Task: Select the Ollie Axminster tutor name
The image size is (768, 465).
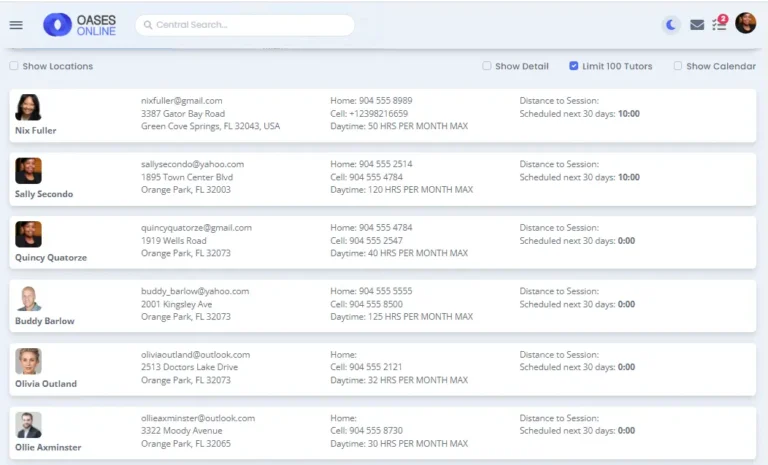Action: point(48,447)
